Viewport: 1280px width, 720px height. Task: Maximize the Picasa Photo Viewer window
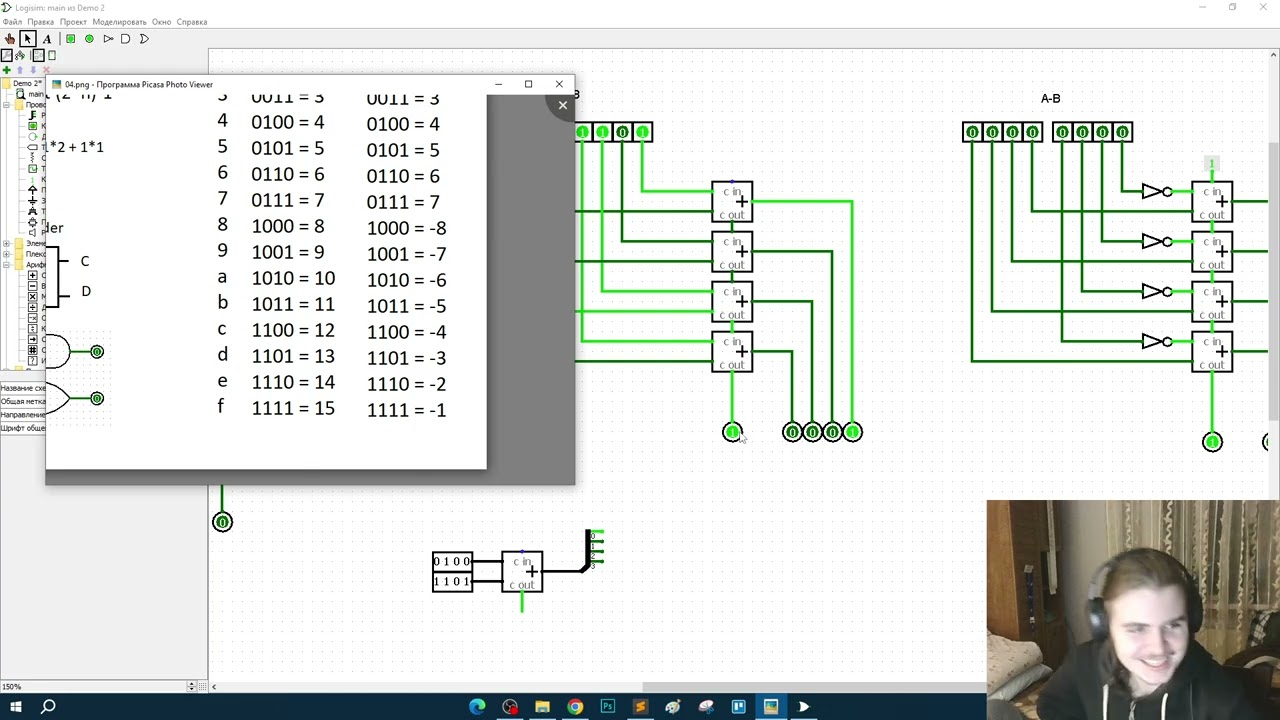[x=528, y=84]
